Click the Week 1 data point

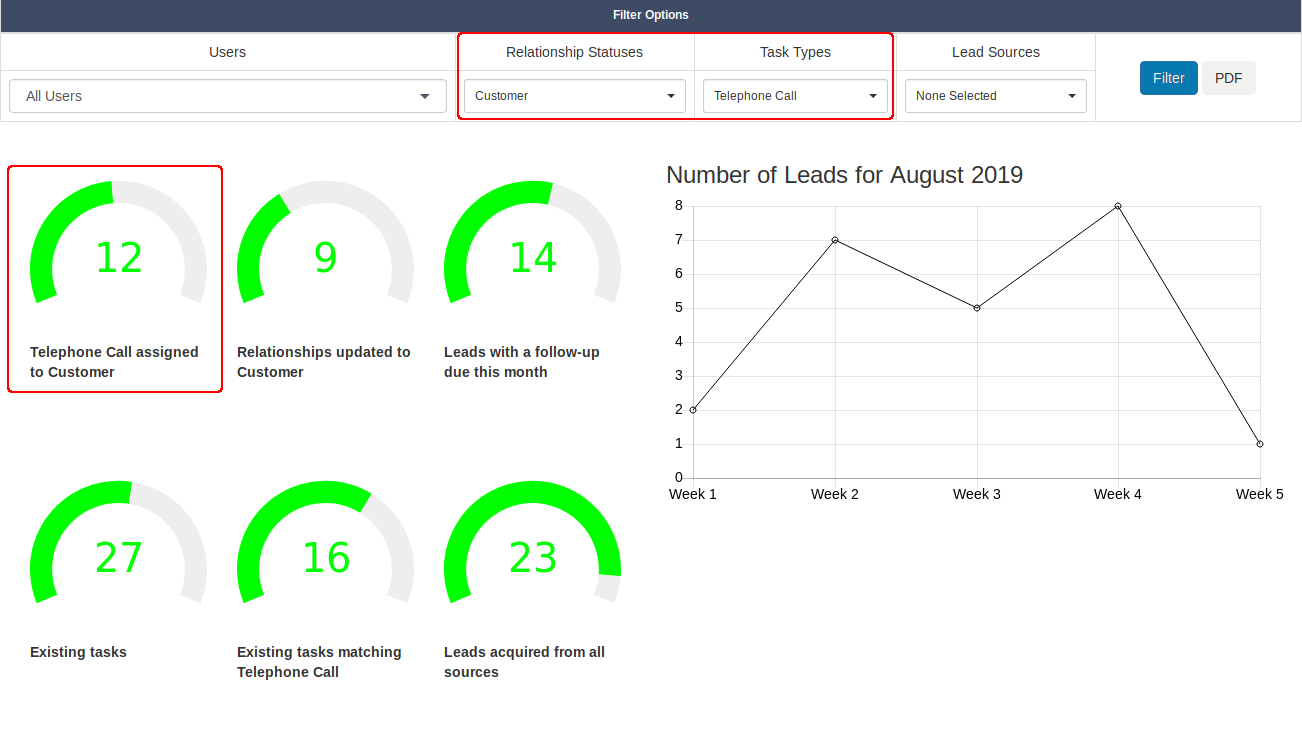coord(692,409)
